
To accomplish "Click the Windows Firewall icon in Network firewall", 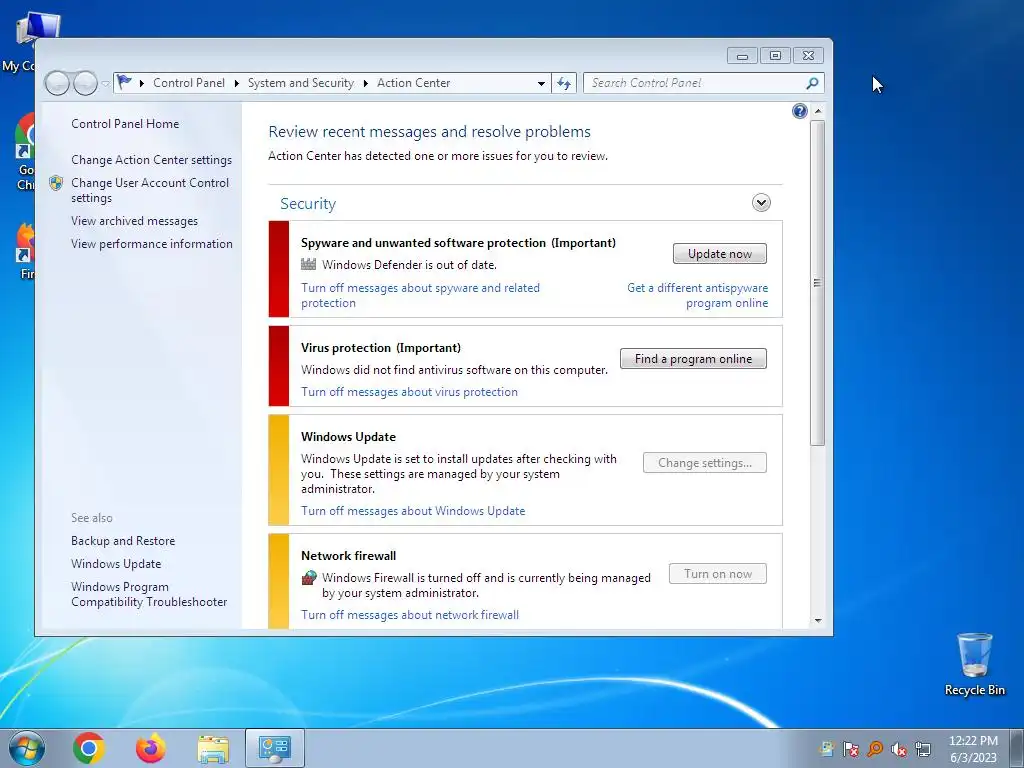I will pyautogui.click(x=309, y=577).
